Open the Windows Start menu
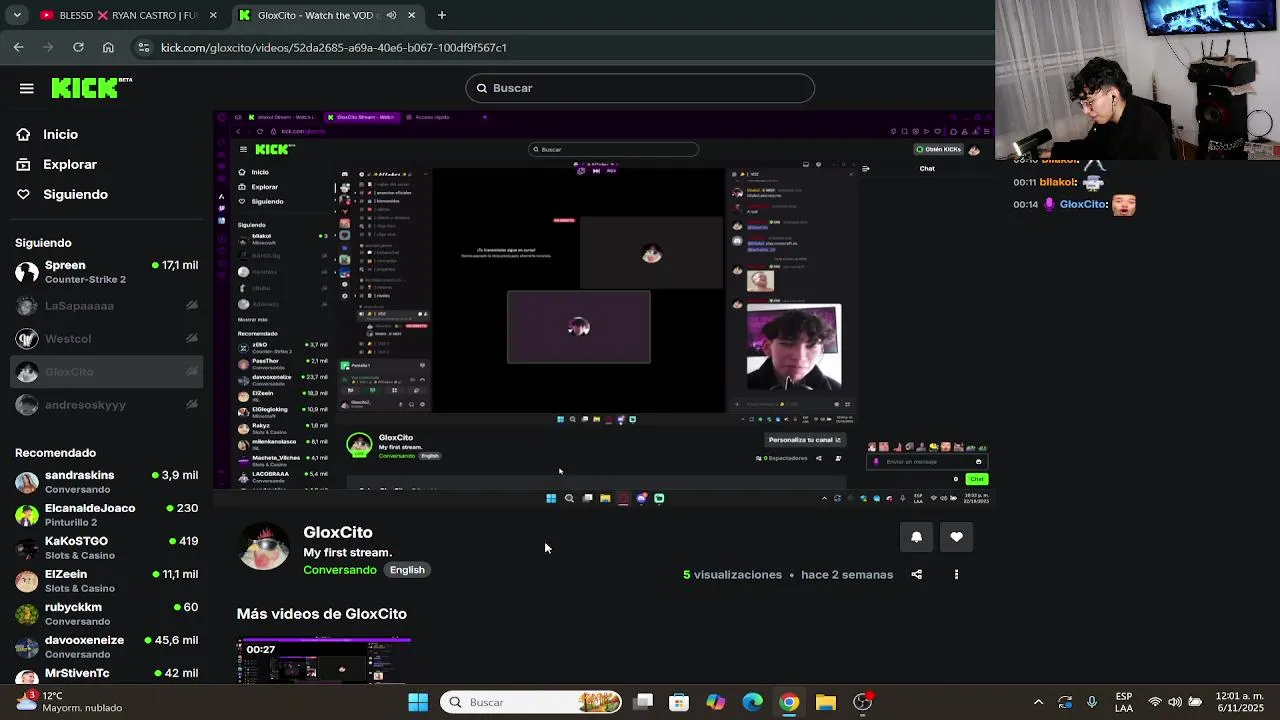Image resolution: width=1280 pixels, height=720 pixels. click(x=418, y=702)
